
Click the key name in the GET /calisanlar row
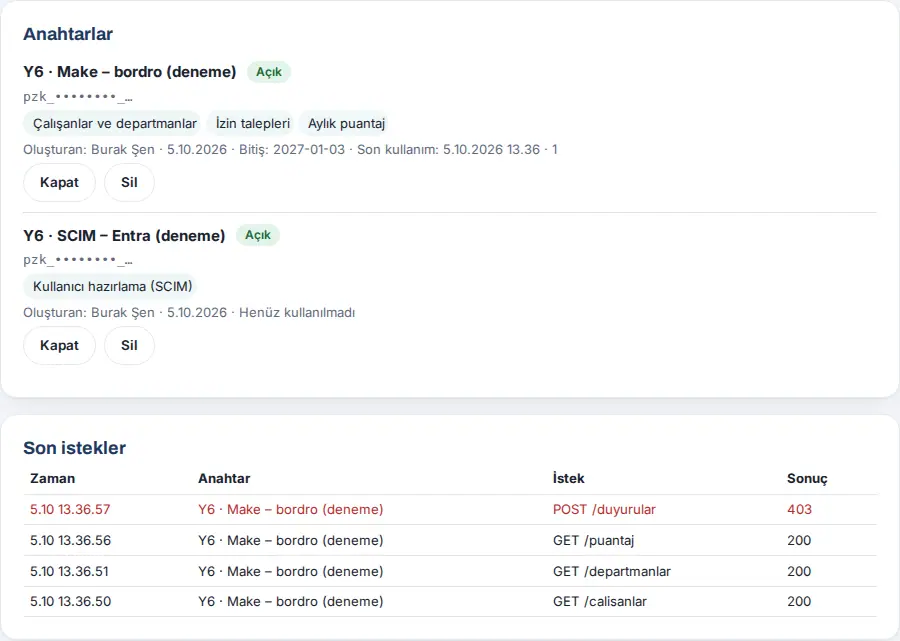291,601
